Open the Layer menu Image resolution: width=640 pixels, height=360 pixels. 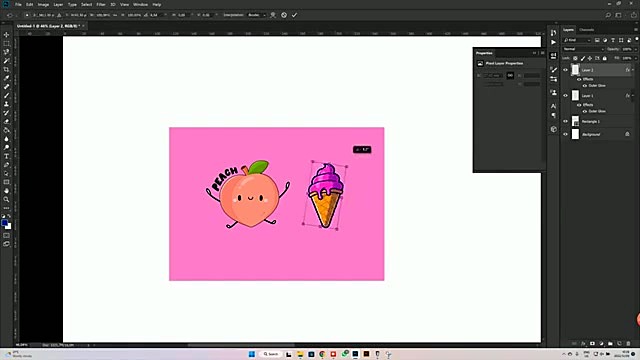(58, 4)
